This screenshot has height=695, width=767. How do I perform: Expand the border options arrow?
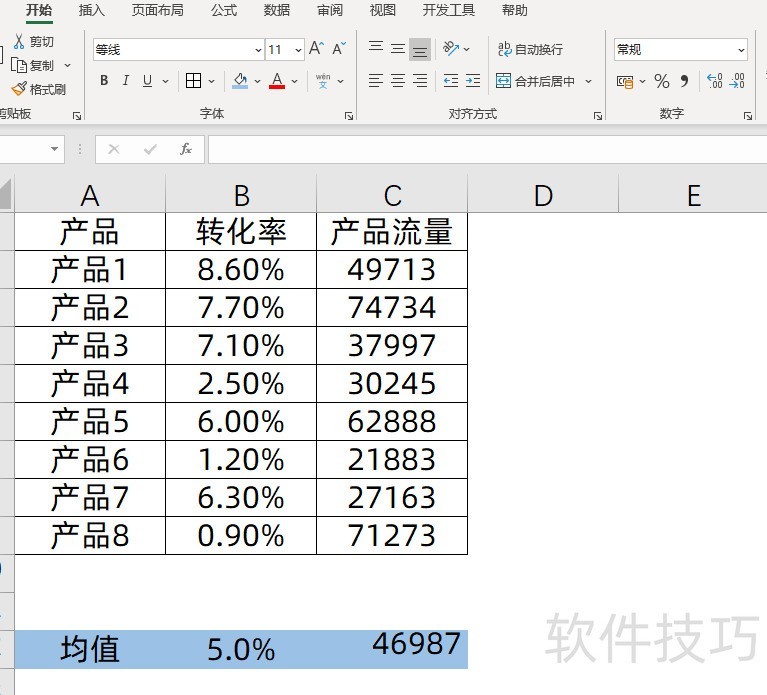[212, 81]
